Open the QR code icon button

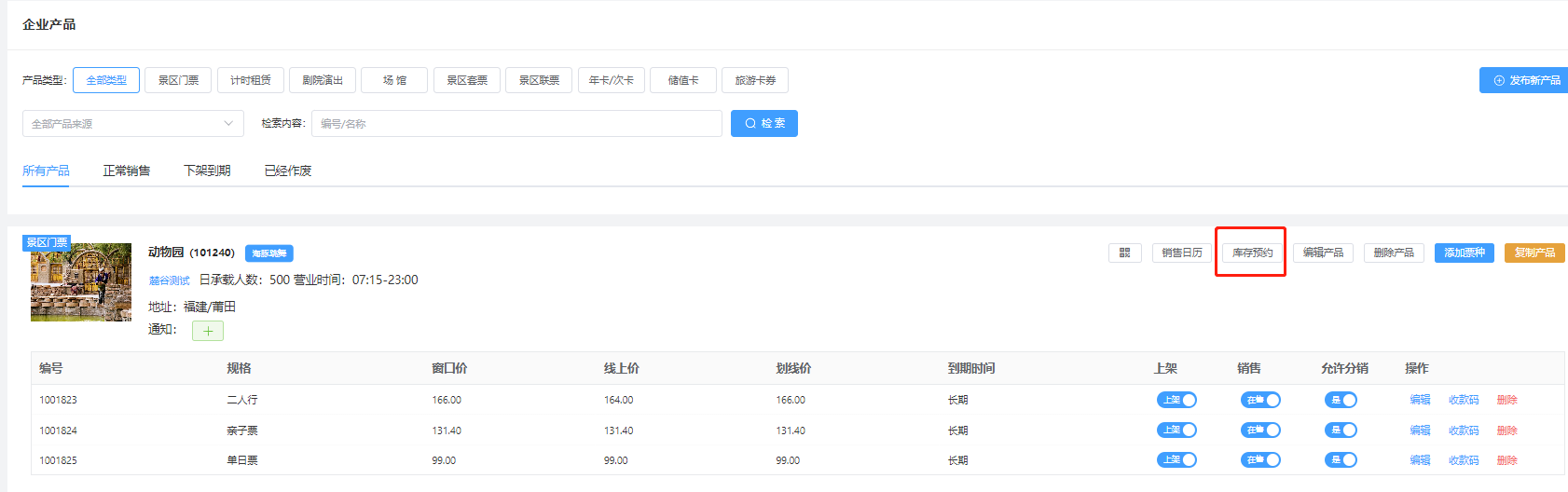[x=1124, y=253]
